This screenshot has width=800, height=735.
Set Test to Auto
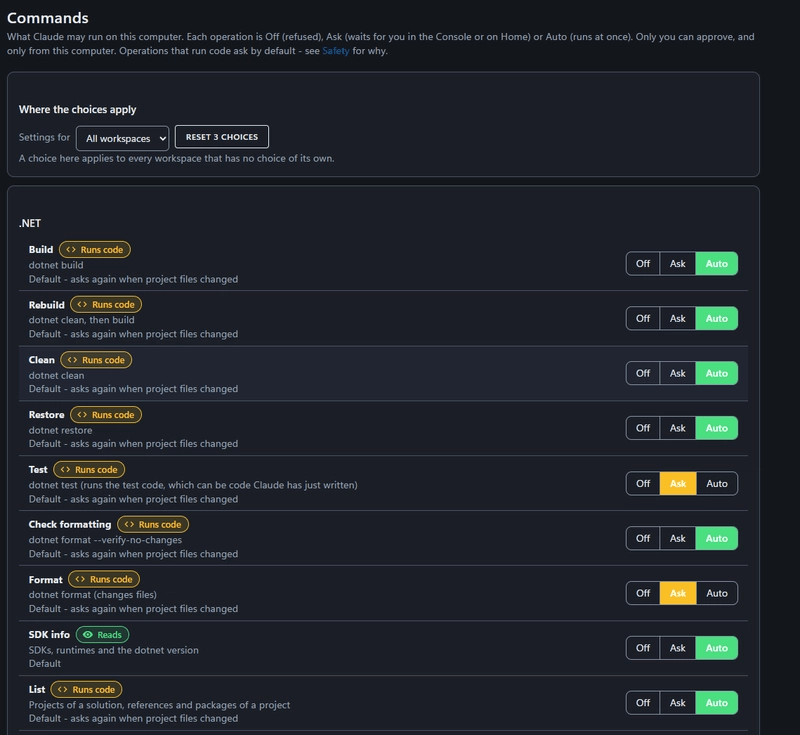[716, 484]
